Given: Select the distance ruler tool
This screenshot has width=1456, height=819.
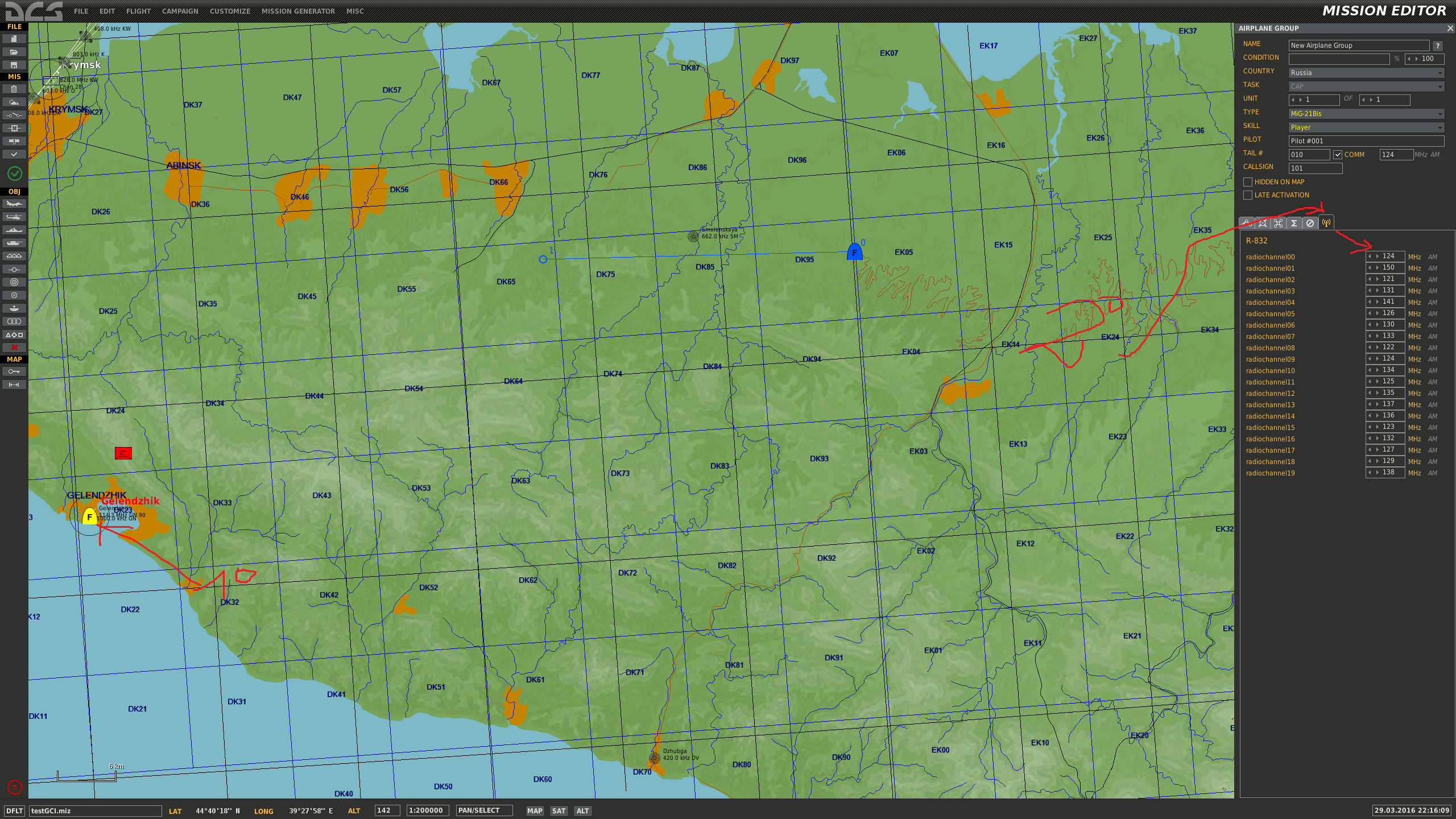Looking at the screenshot, I should pos(14,384).
